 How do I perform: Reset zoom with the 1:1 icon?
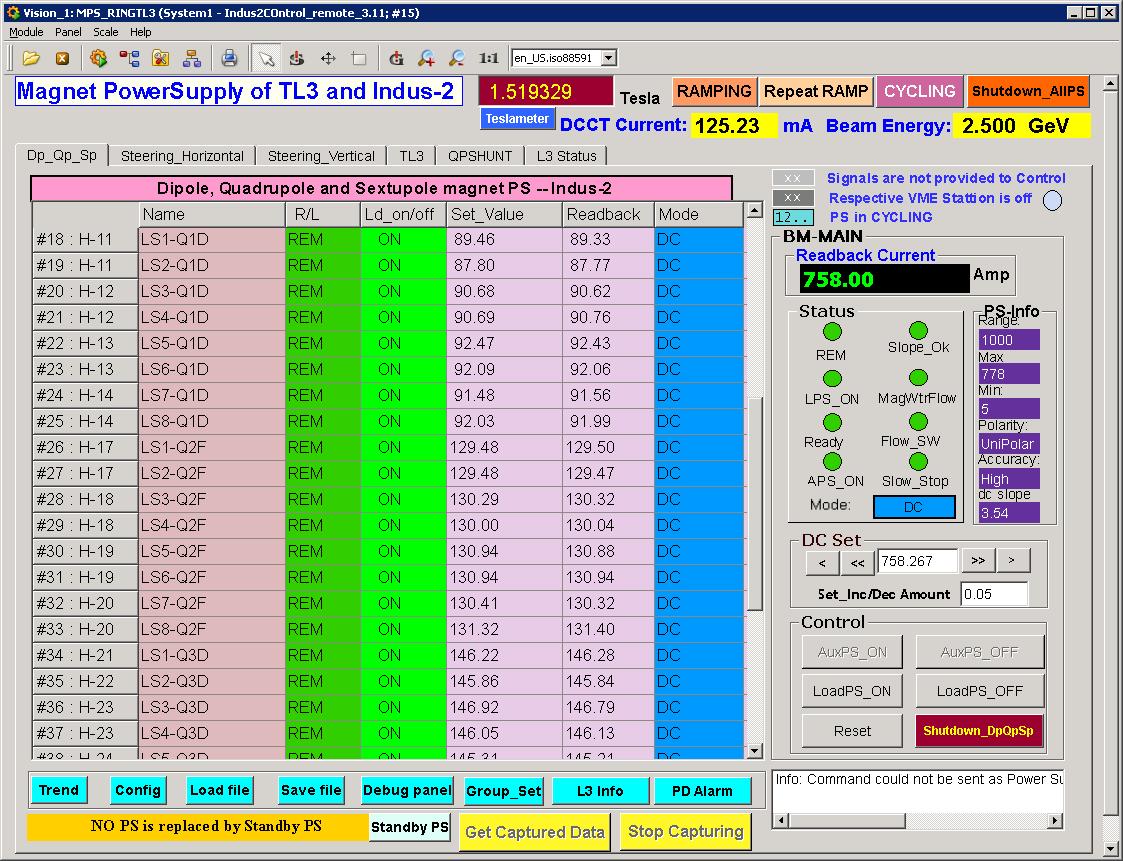click(x=488, y=59)
